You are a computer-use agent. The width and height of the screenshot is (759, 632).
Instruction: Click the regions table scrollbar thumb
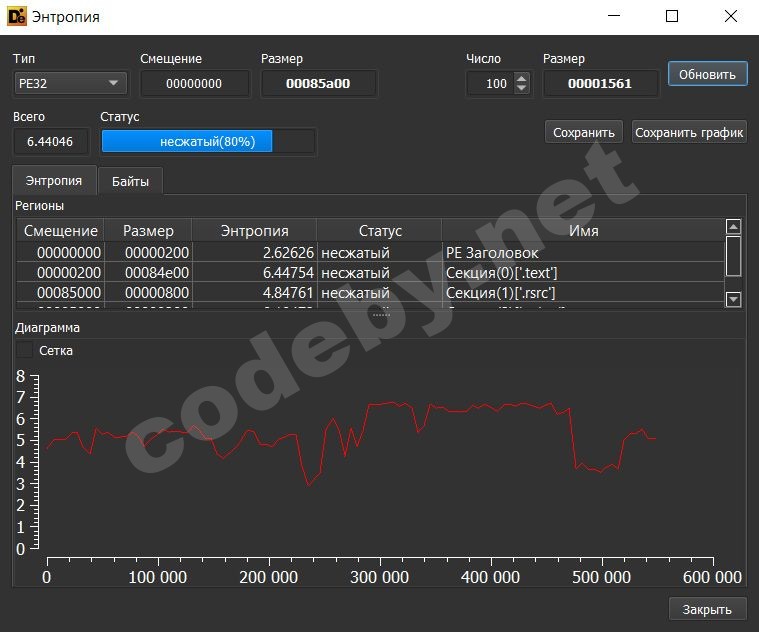click(733, 256)
